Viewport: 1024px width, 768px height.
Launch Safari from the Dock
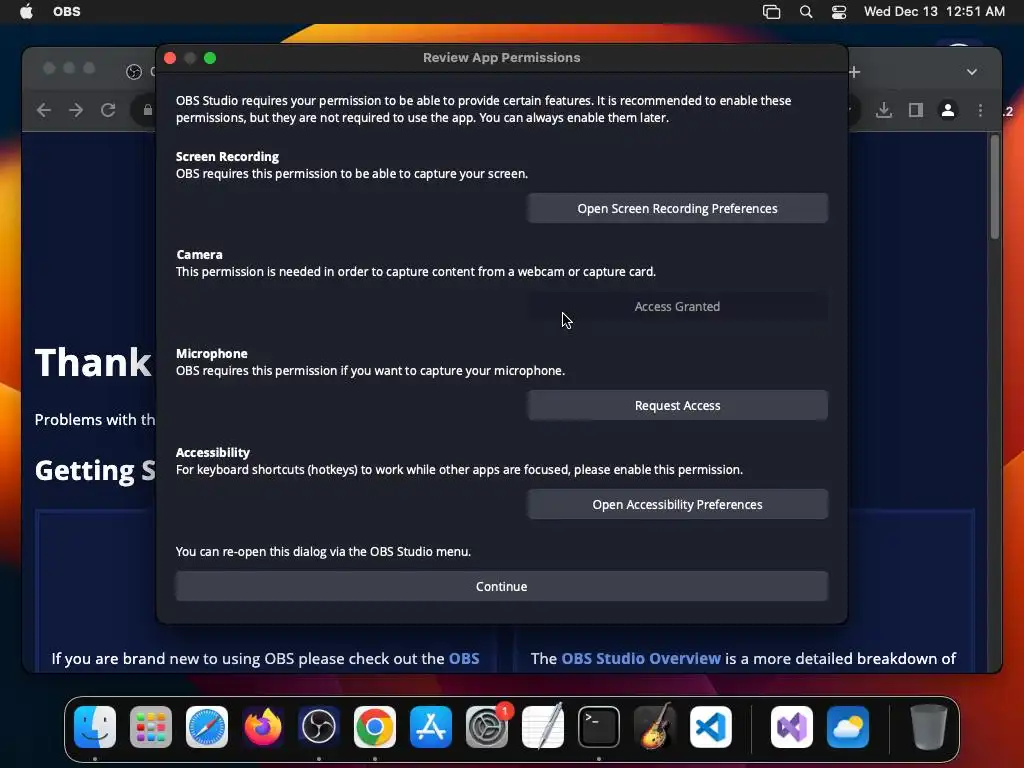pos(207,727)
